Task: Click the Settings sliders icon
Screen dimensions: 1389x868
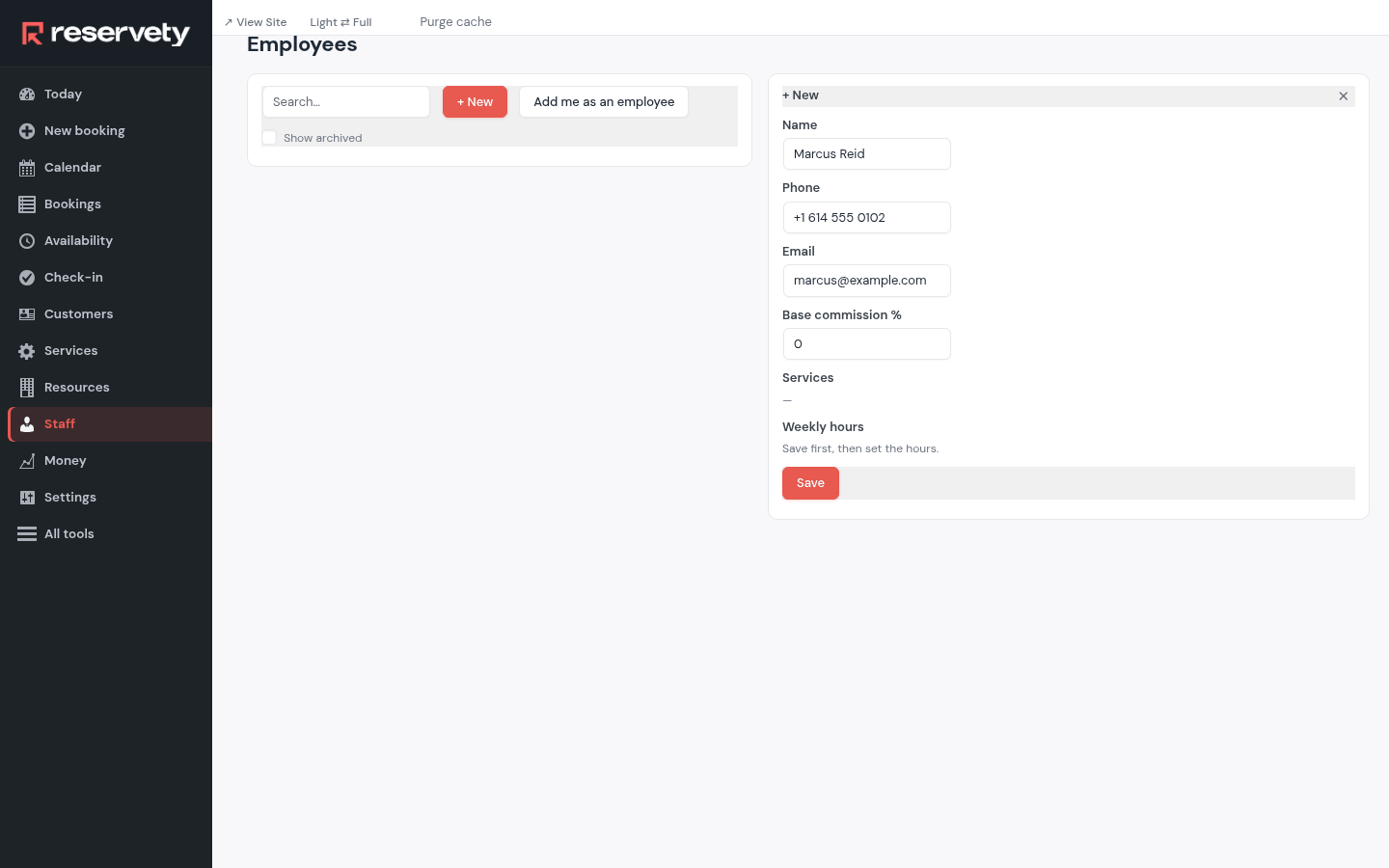Action: click(x=27, y=498)
